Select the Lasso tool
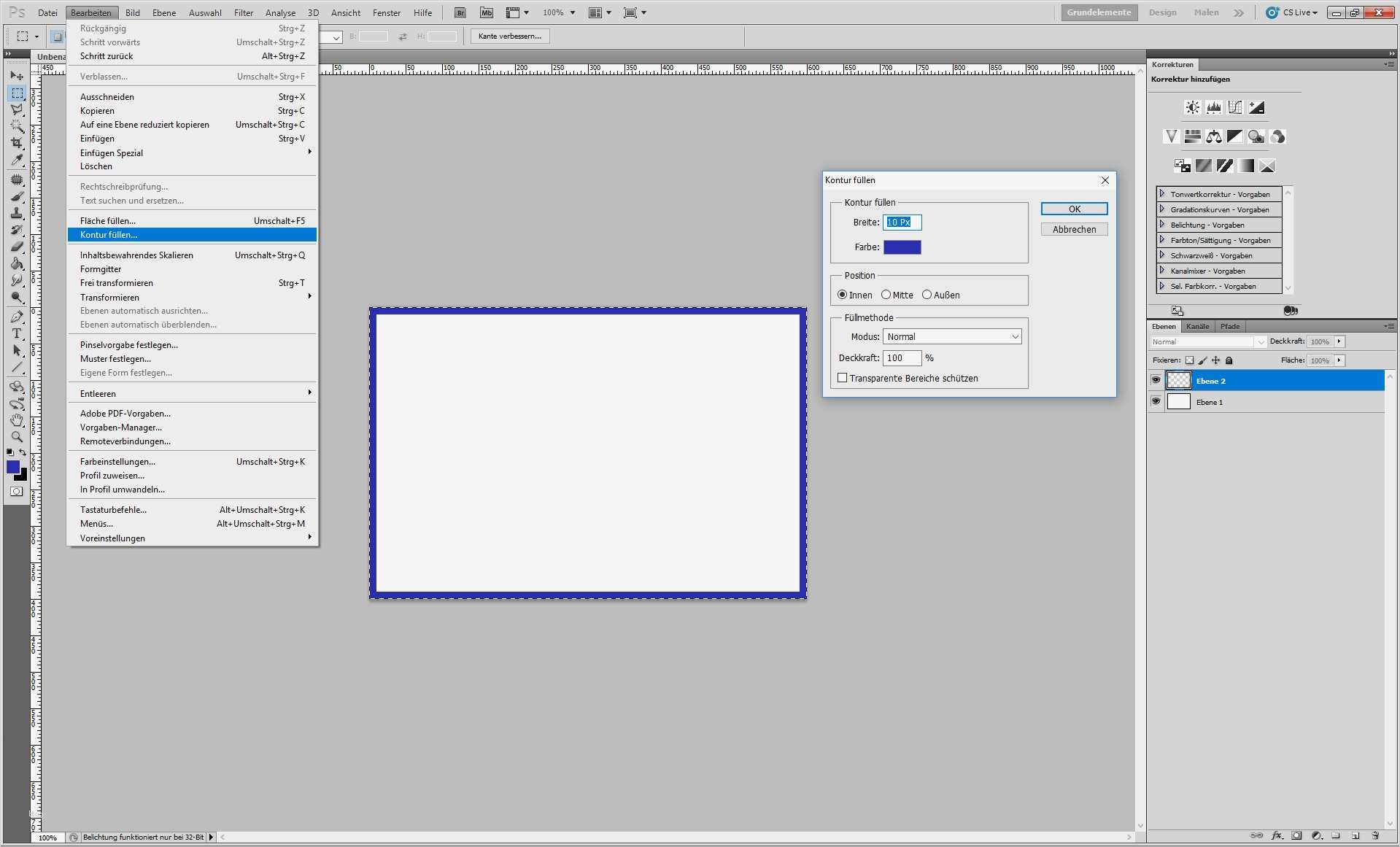The width and height of the screenshot is (1400, 847). pyautogui.click(x=17, y=109)
